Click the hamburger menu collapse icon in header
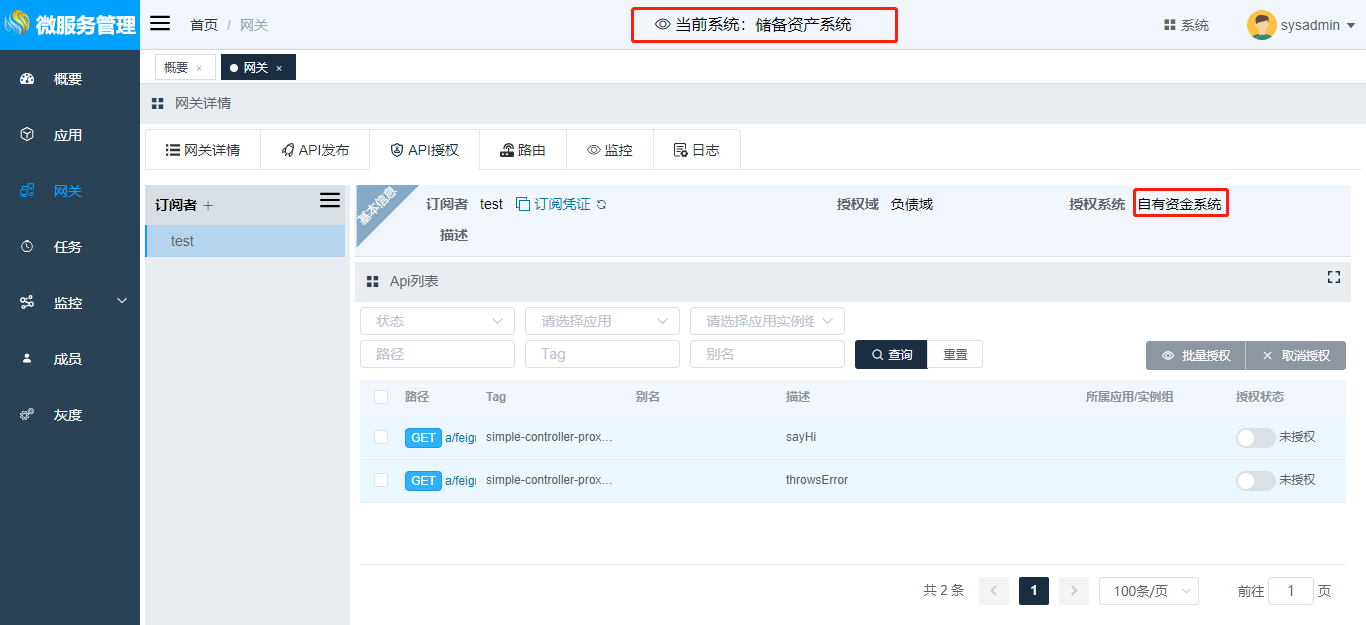The width and height of the screenshot is (1366, 625). 160,24
